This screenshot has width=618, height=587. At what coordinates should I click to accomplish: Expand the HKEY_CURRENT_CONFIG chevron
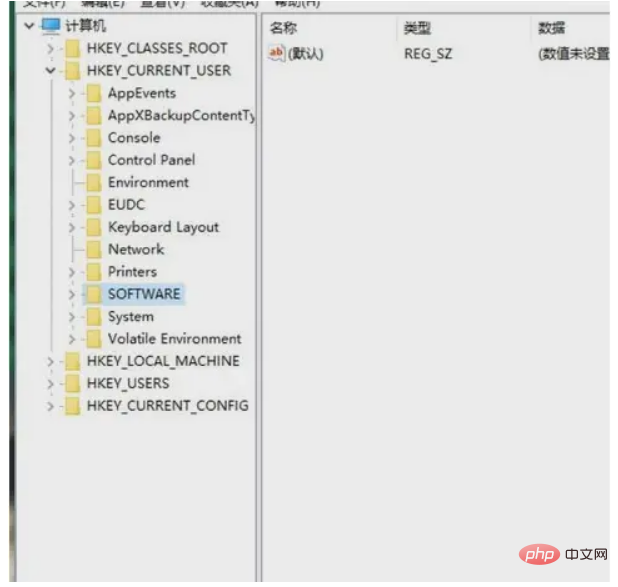(50, 406)
